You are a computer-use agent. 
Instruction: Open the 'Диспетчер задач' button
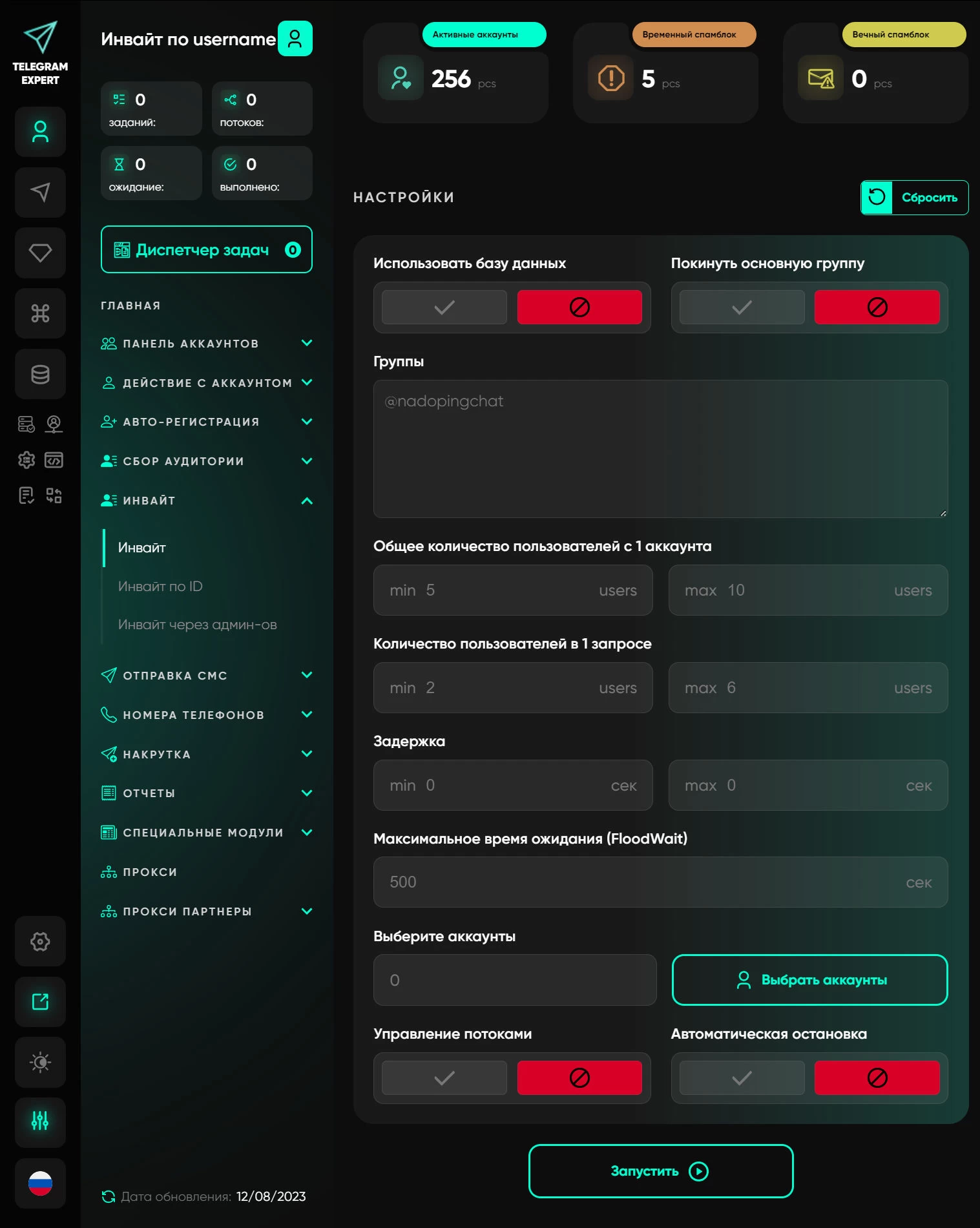[x=207, y=249]
